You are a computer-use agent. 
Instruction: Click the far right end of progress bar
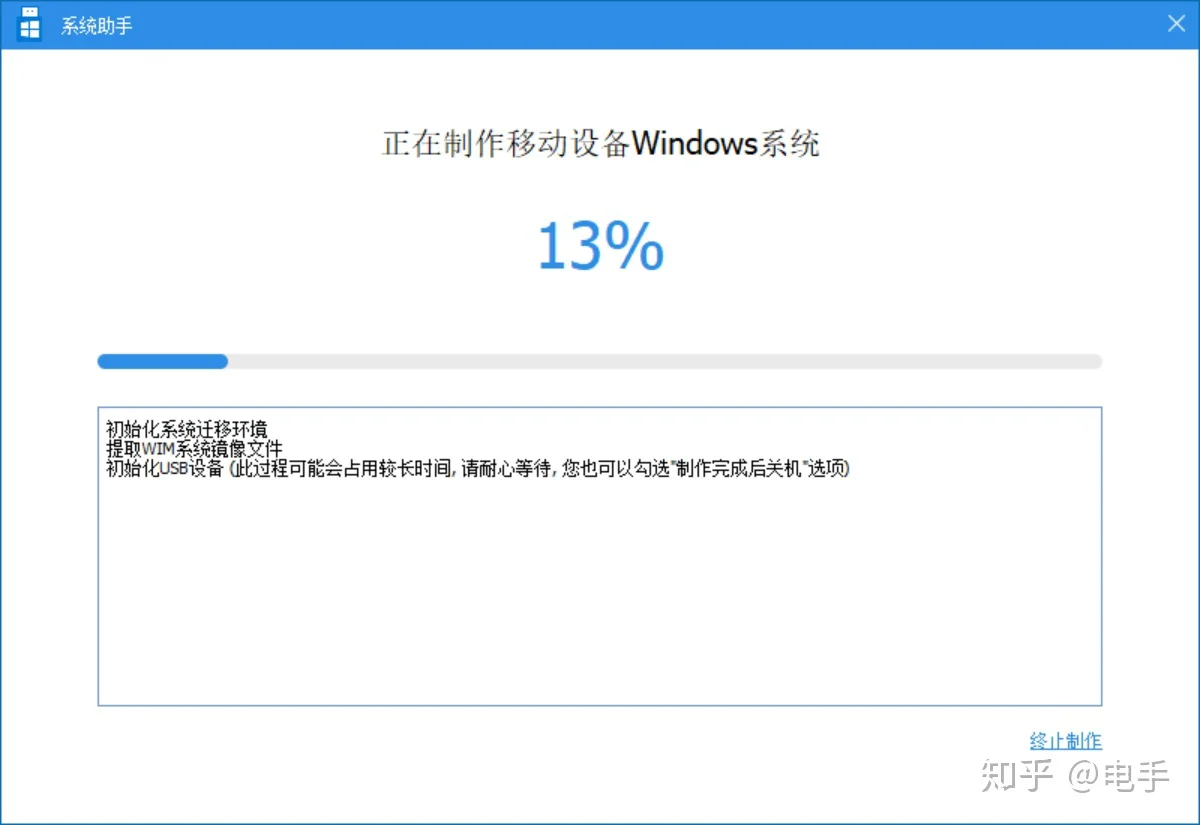pyautogui.click(x=1096, y=361)
